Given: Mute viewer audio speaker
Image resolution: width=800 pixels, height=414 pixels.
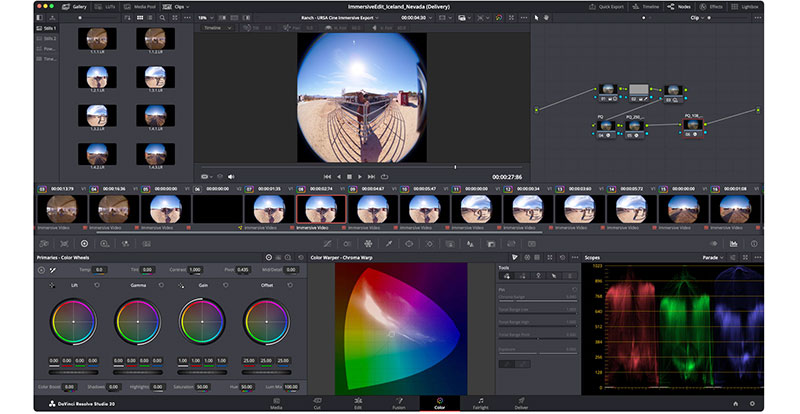Looking at the screenshot, I should point(231,177).
